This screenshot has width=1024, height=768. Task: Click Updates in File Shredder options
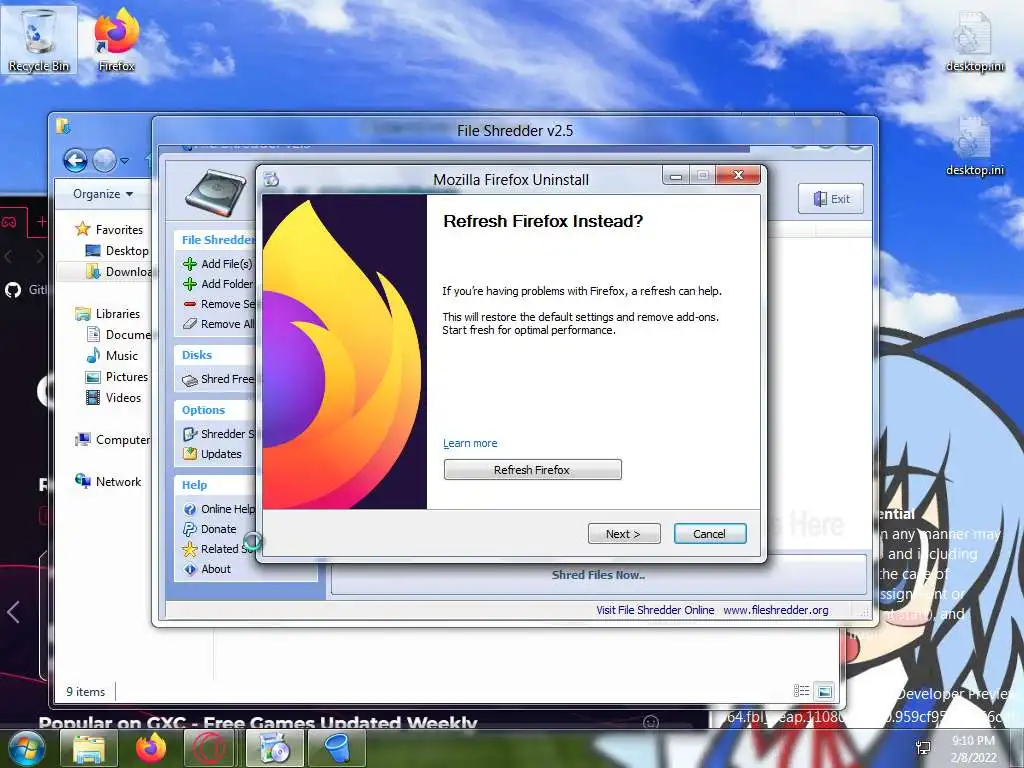coord(212,454)
